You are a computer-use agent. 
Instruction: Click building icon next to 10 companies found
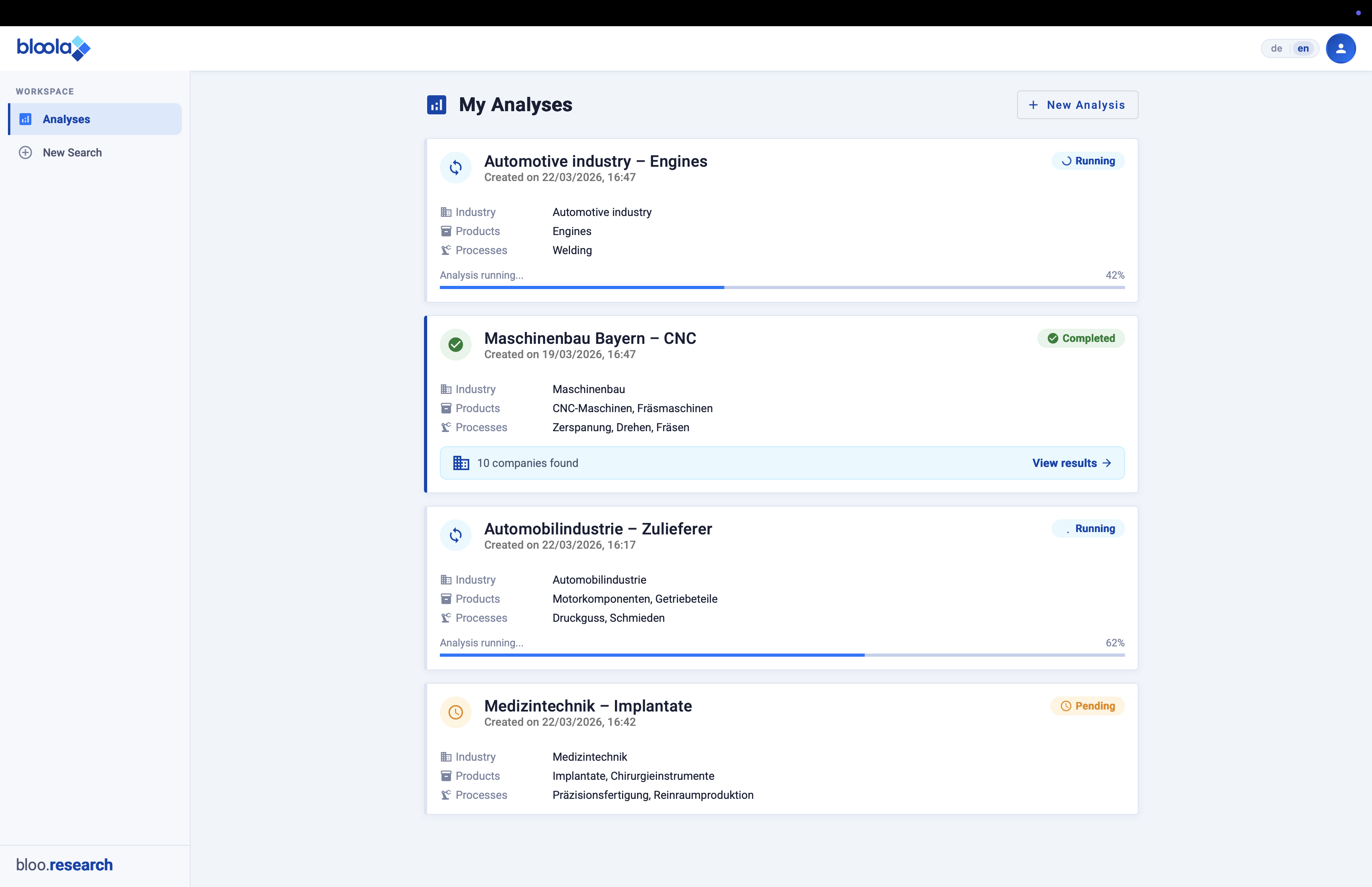461,463
